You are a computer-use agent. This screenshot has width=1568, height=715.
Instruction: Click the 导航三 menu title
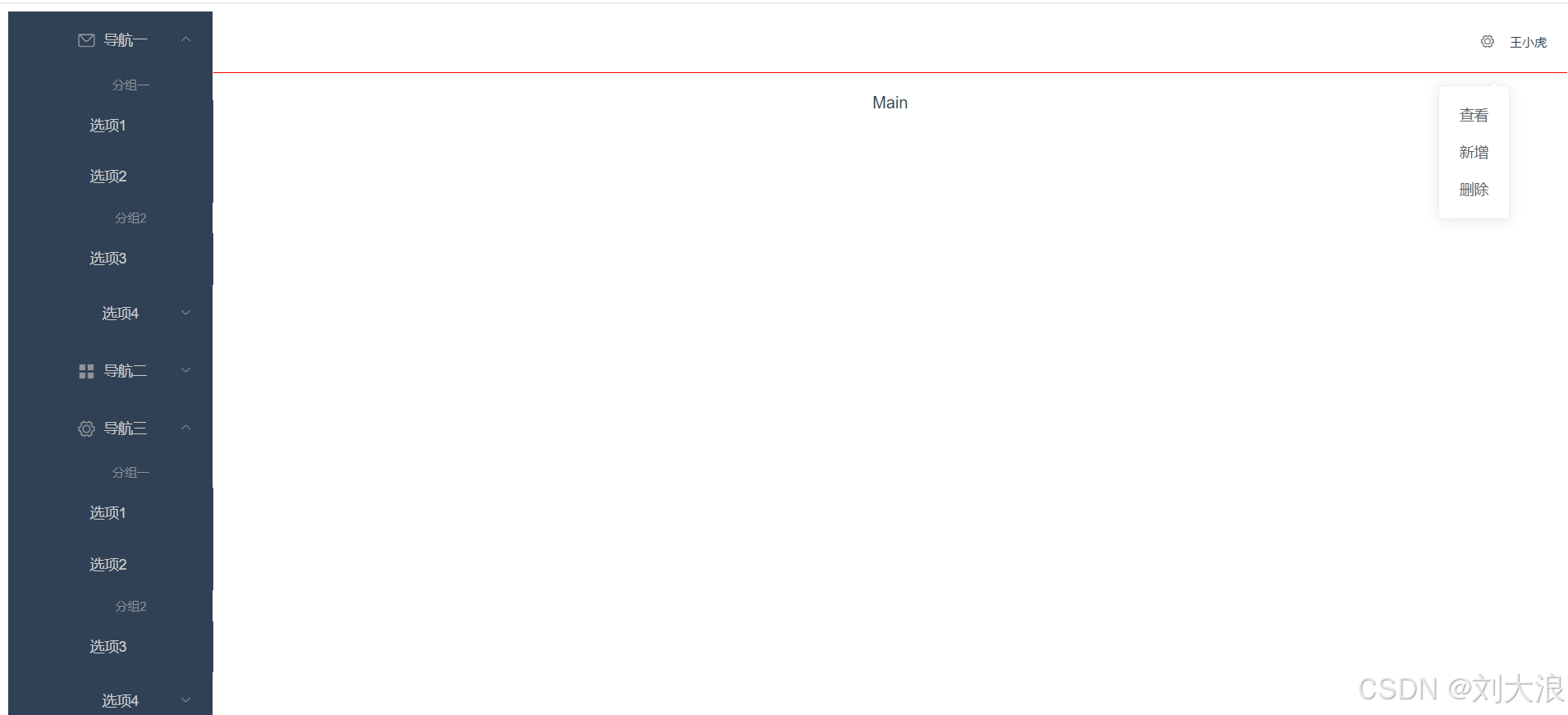pos(126,429)
